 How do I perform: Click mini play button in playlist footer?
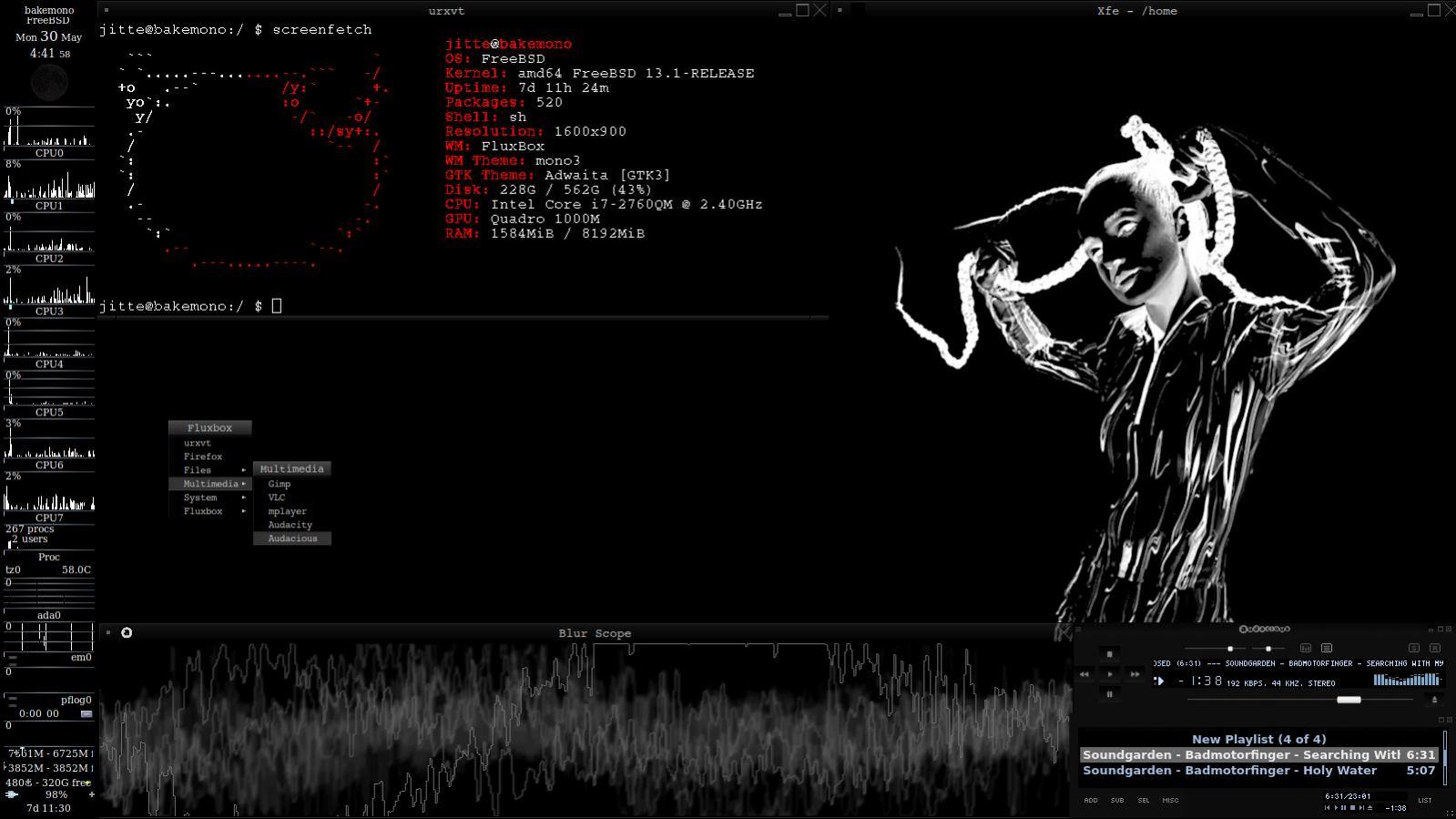coord(1336,807)
